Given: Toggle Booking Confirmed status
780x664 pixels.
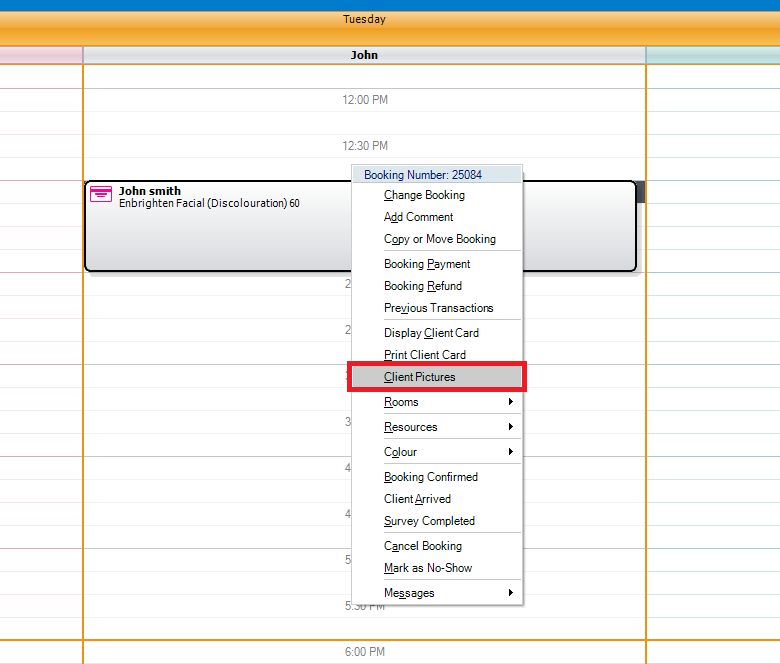Looking at the screenshot, I should point(430,477).
